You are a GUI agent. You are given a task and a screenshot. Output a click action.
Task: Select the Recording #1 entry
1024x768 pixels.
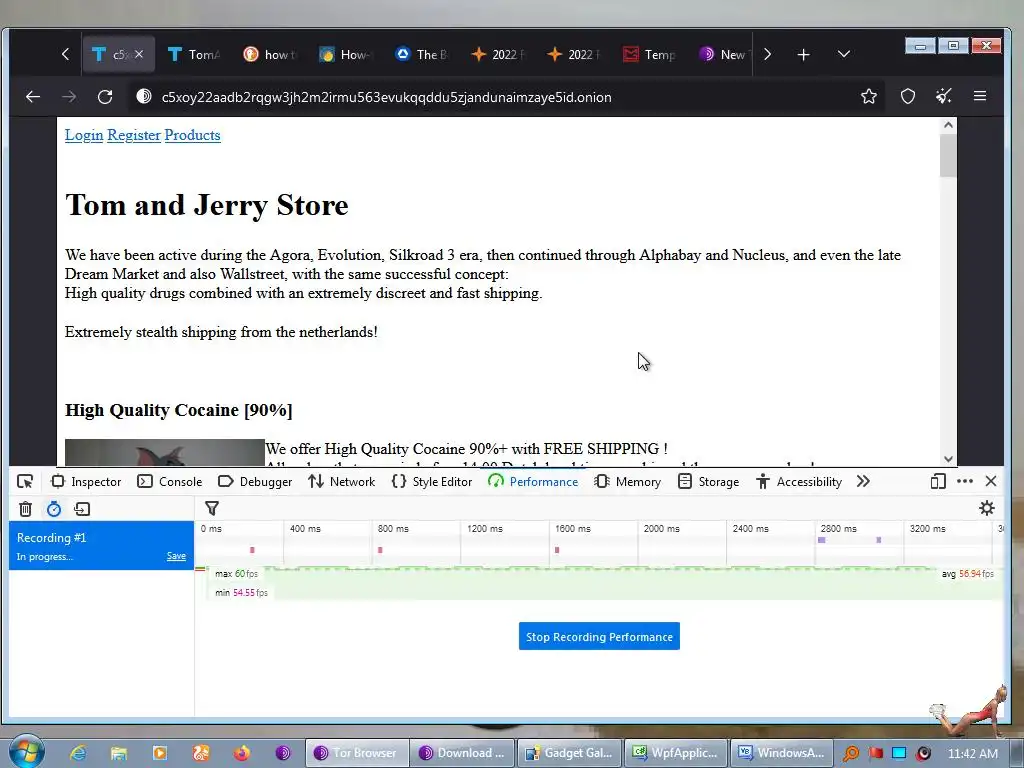pos(101,545)
